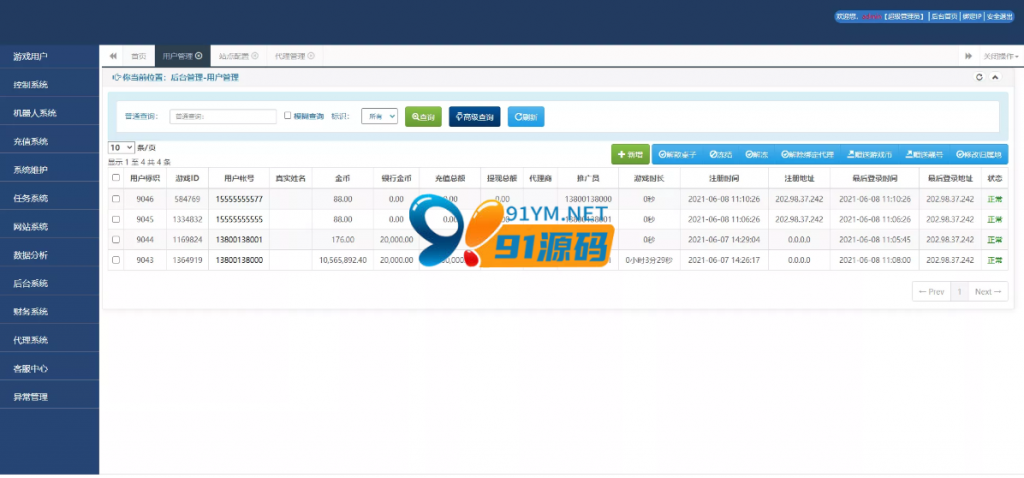Go to next page with Next
Screen dimensions: 1024x478
987,292
